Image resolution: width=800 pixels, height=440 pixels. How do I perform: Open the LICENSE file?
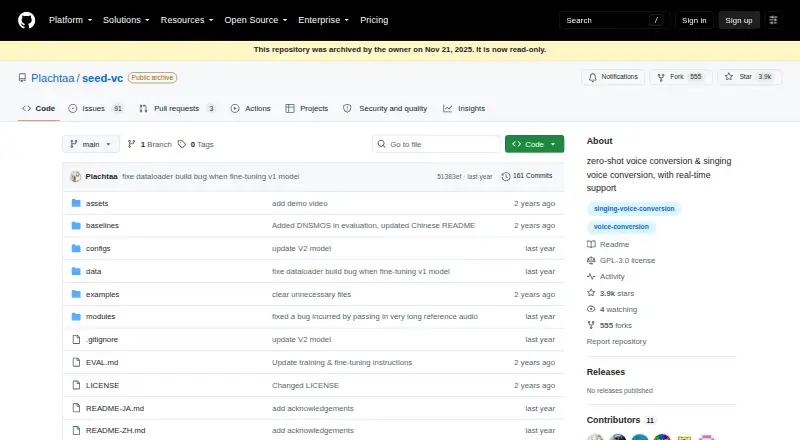pos(103,385)
